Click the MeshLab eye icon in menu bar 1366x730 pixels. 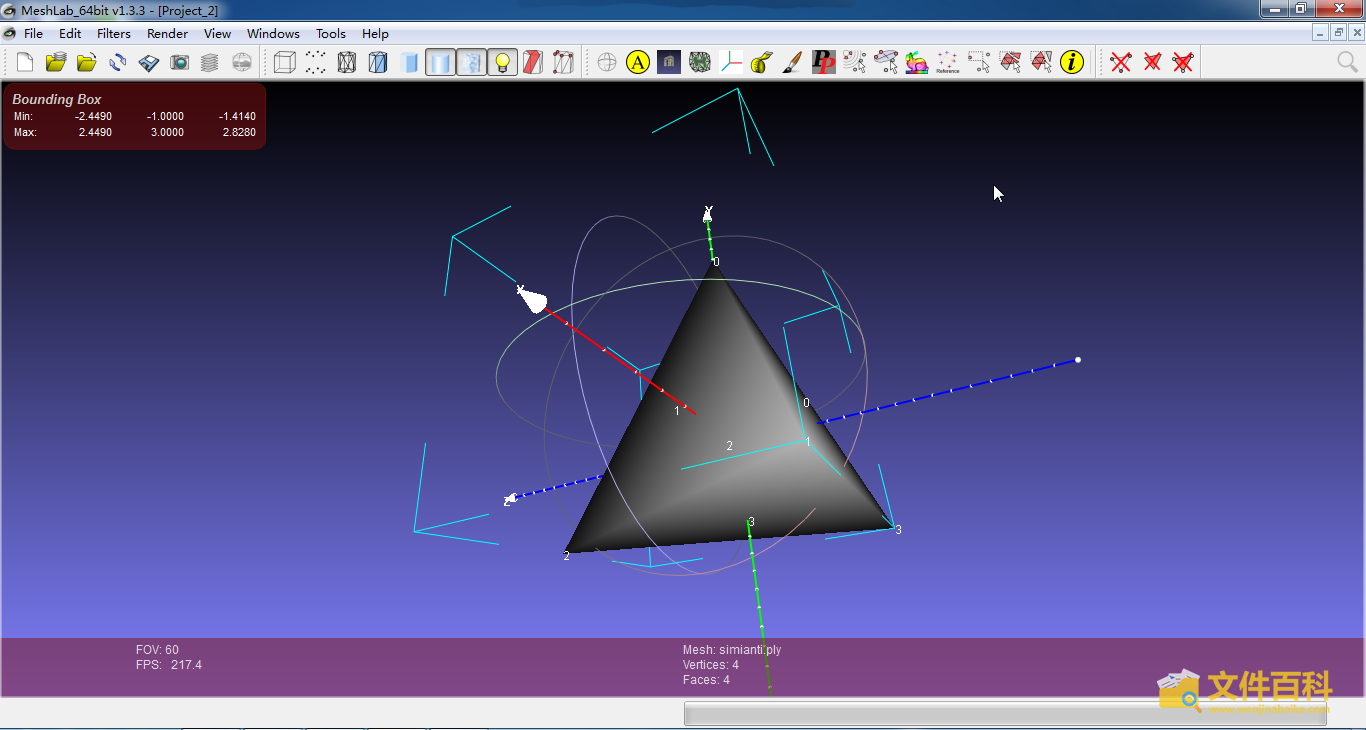click(x=9, y=33)
